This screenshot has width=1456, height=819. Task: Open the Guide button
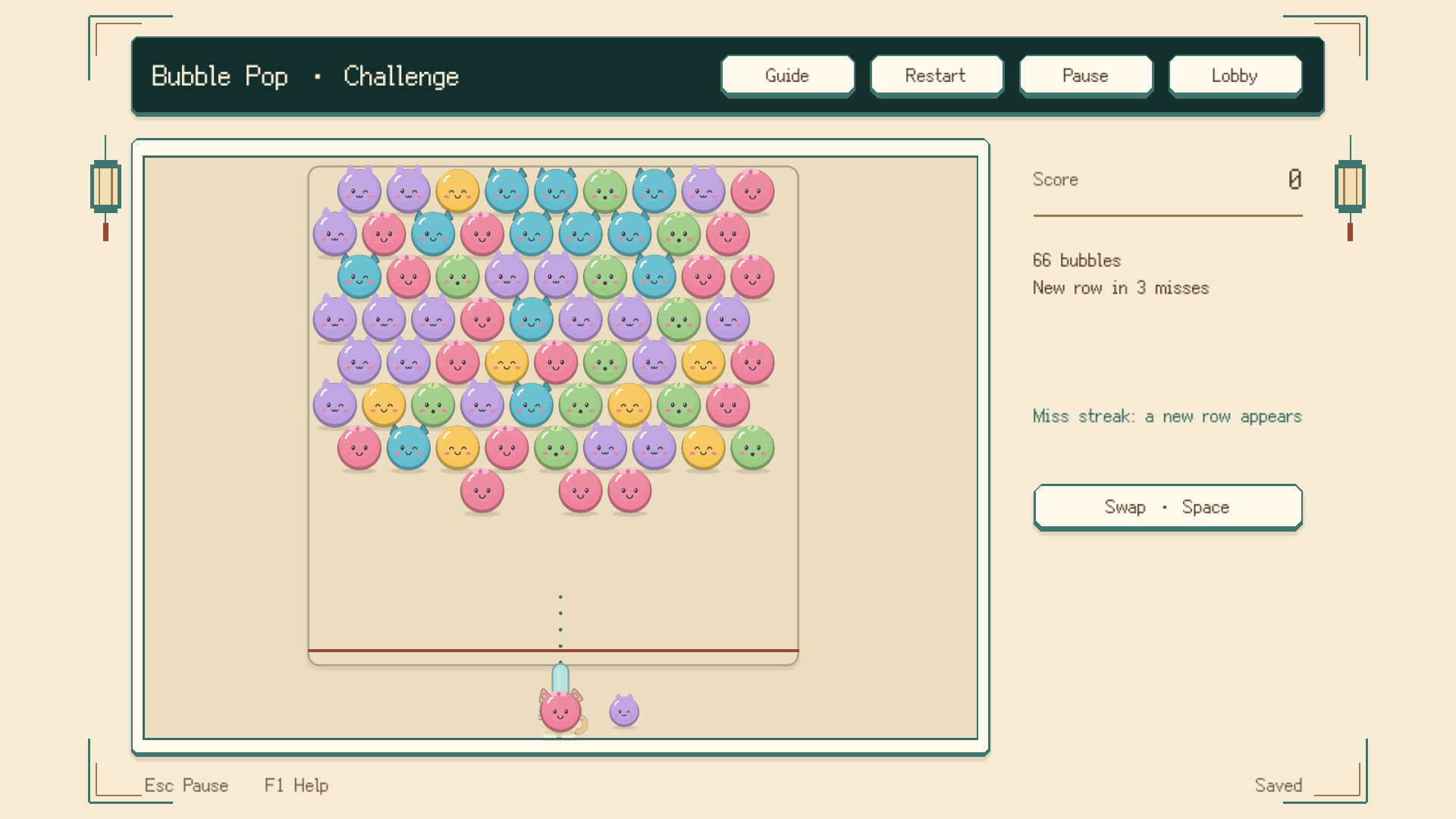pos(787,76)
